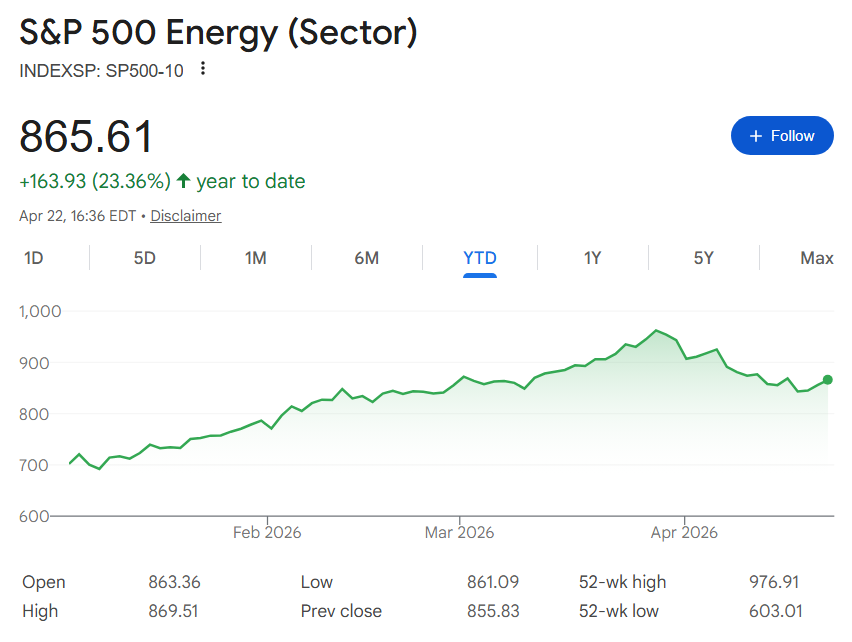Select the YTD range tab
The image size is (852, 642).
480,257
